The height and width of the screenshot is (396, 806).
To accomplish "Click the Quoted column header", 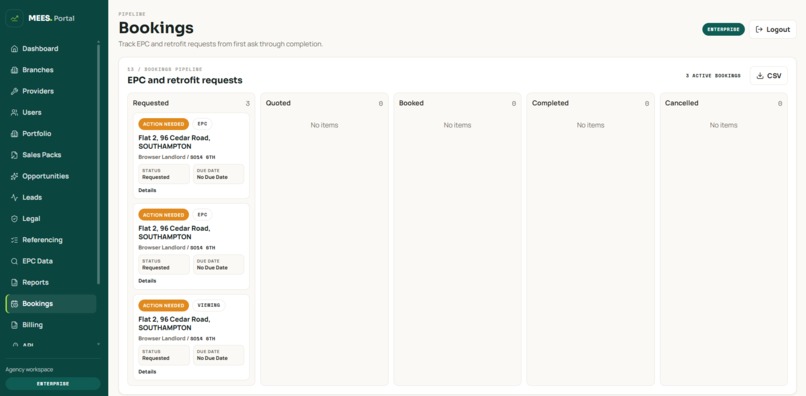I will (278, 103).
